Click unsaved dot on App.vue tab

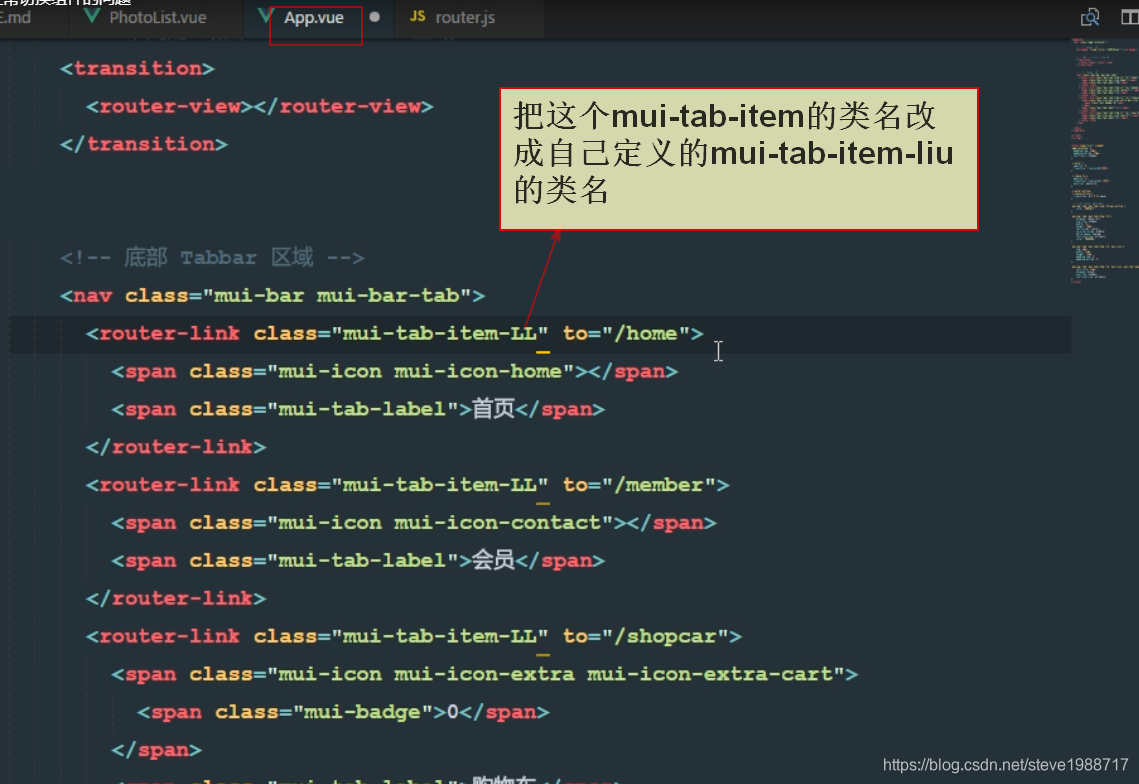coord(374,17)
